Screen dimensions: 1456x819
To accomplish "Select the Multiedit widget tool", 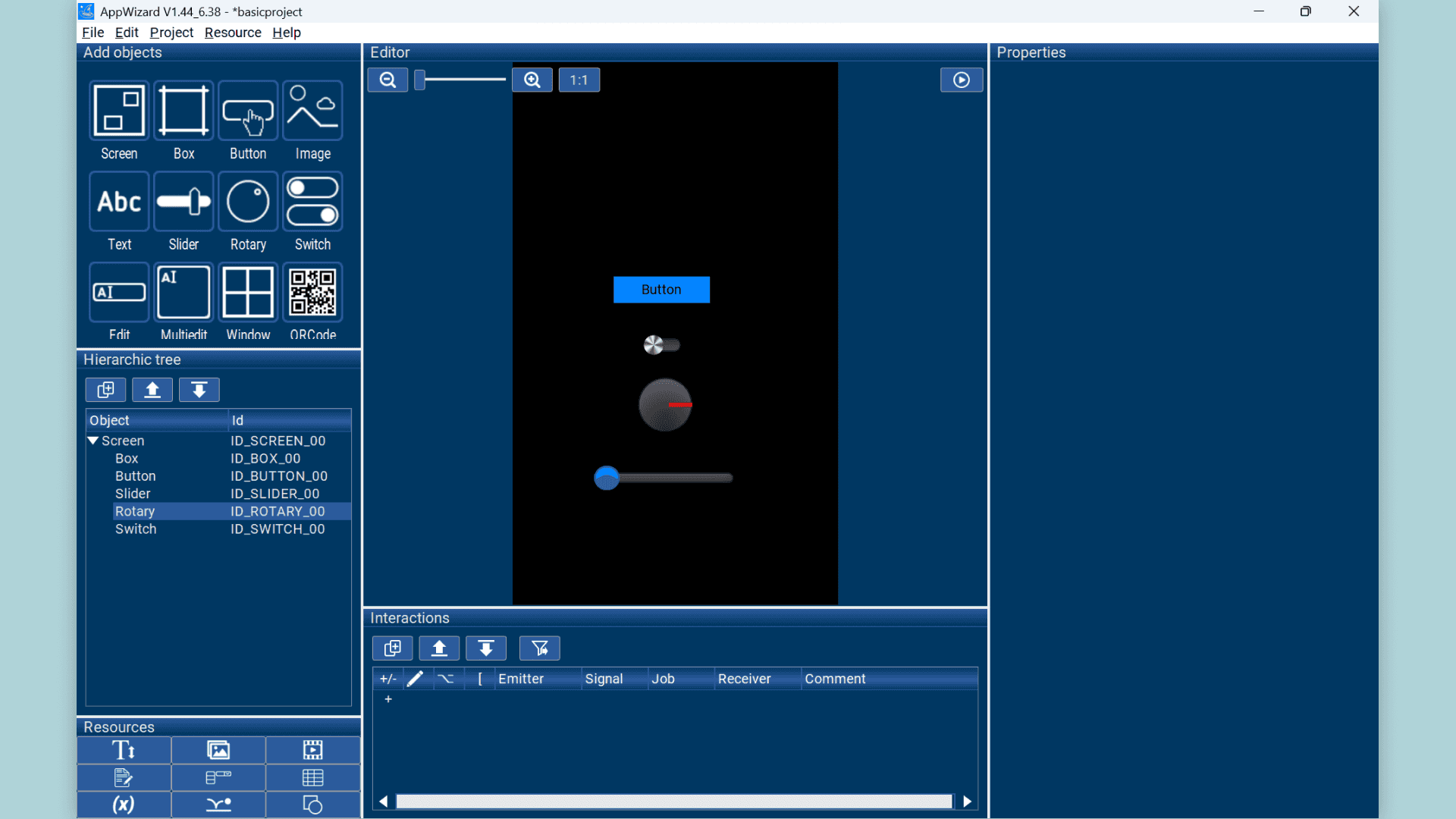I will 184,291.
